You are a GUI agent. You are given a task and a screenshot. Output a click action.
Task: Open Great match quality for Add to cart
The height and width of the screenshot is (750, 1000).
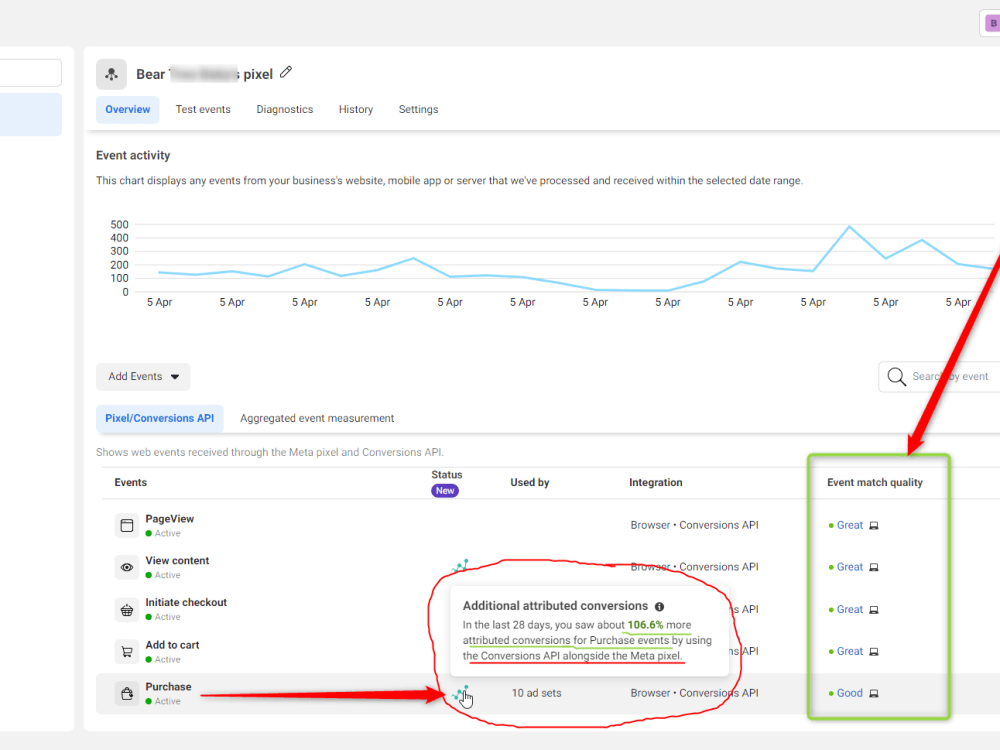pyautogui.click(x=849, y=651)
